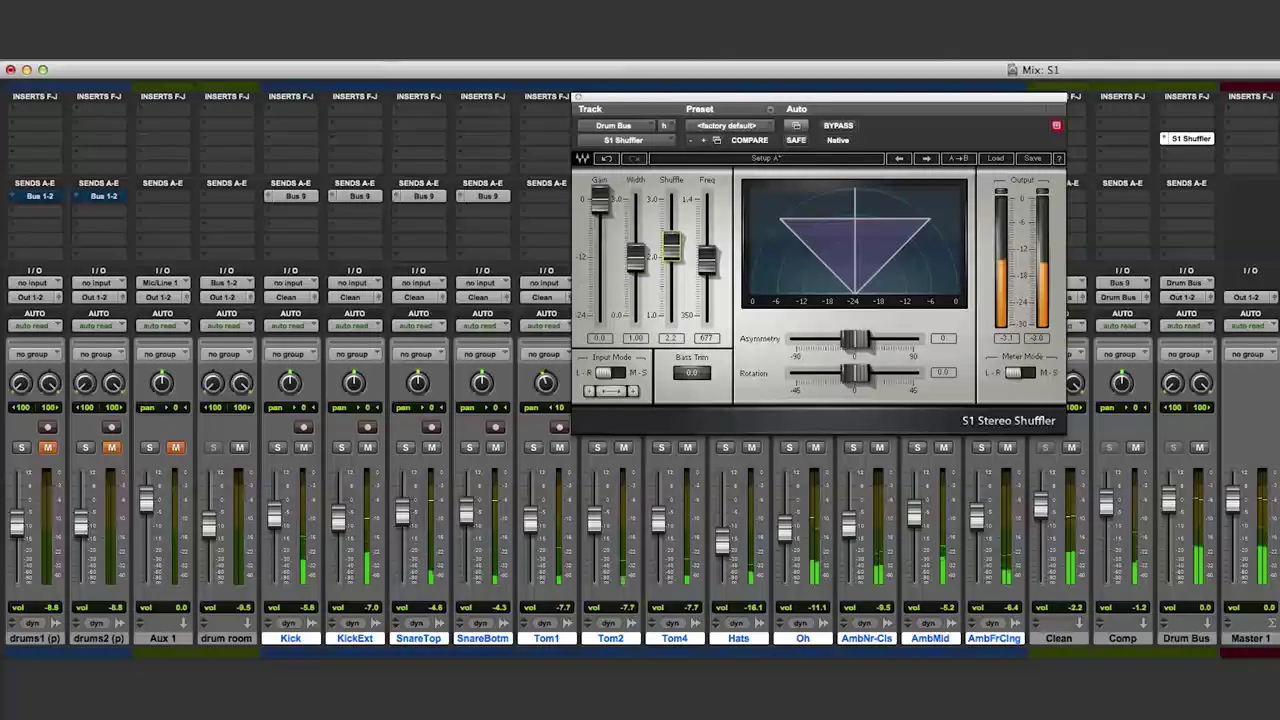1280x720 pixels.
Task: Click the Setup A preset name bar
Action: coord(767,159)
